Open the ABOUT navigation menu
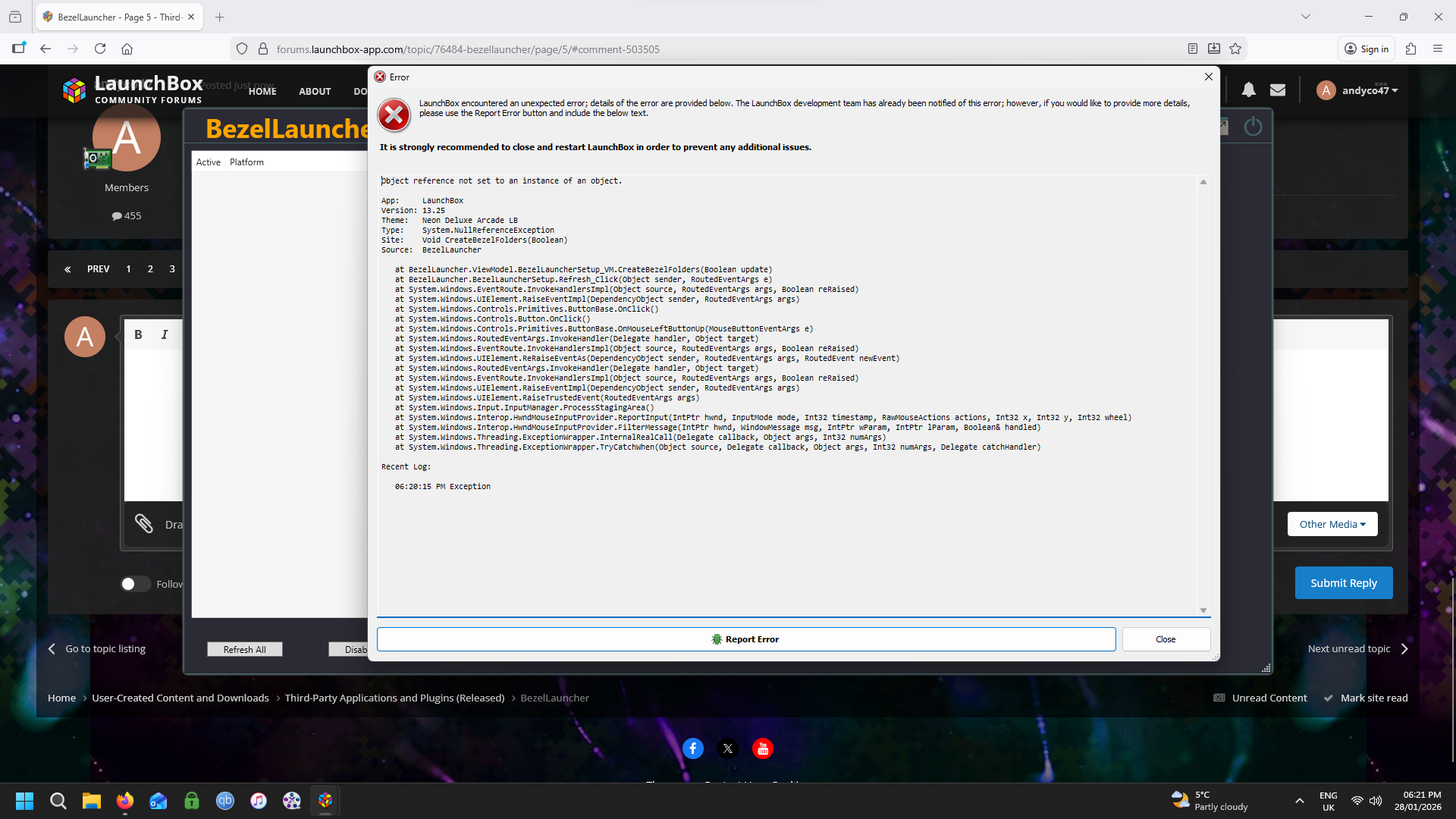 [315, 91]
